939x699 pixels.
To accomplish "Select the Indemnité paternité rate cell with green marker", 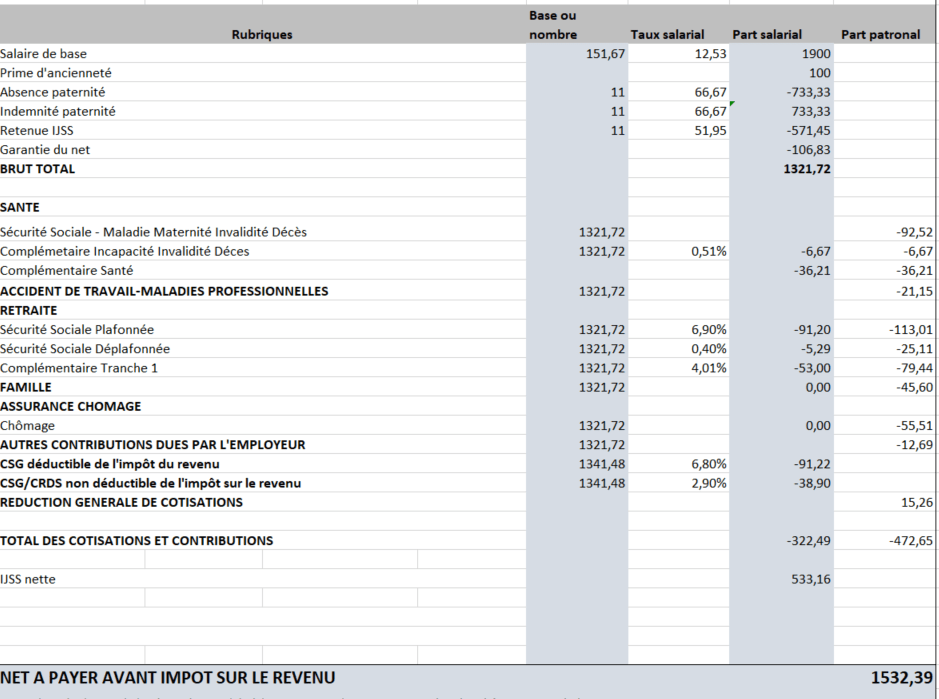I will pyautogui.click(x=678, y=111).
